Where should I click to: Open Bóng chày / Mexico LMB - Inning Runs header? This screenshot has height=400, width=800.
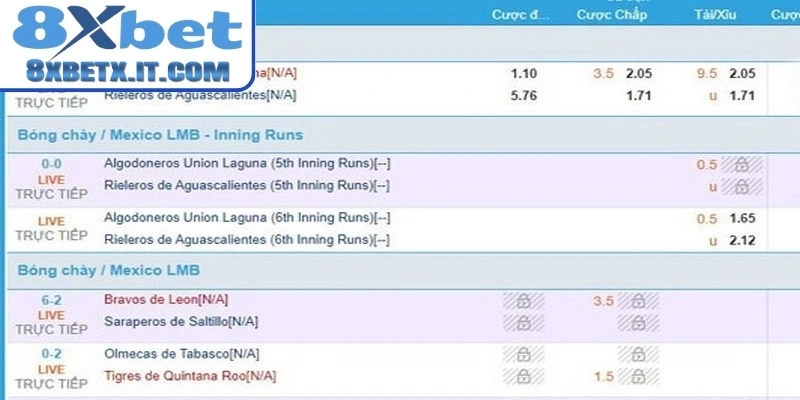160,135
